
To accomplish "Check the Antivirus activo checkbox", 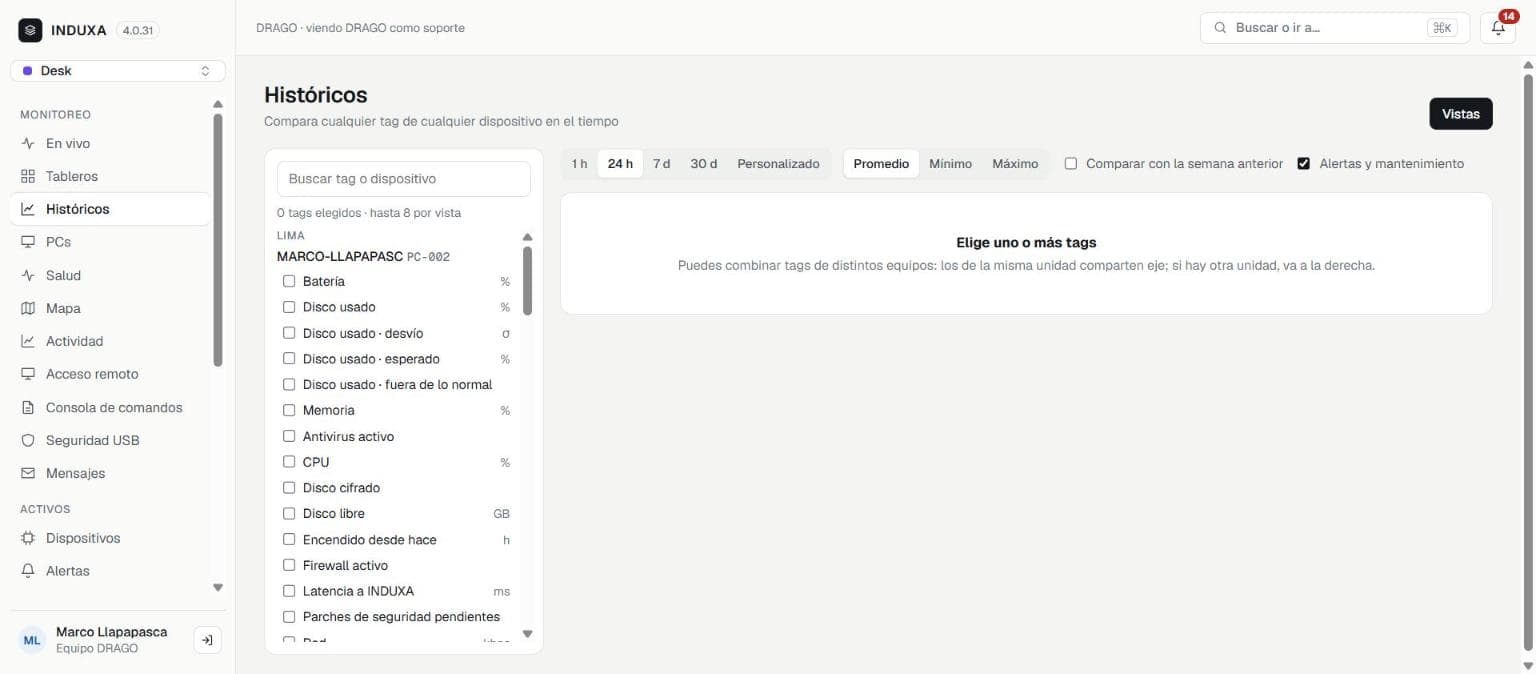I will (x=289, y=436).
